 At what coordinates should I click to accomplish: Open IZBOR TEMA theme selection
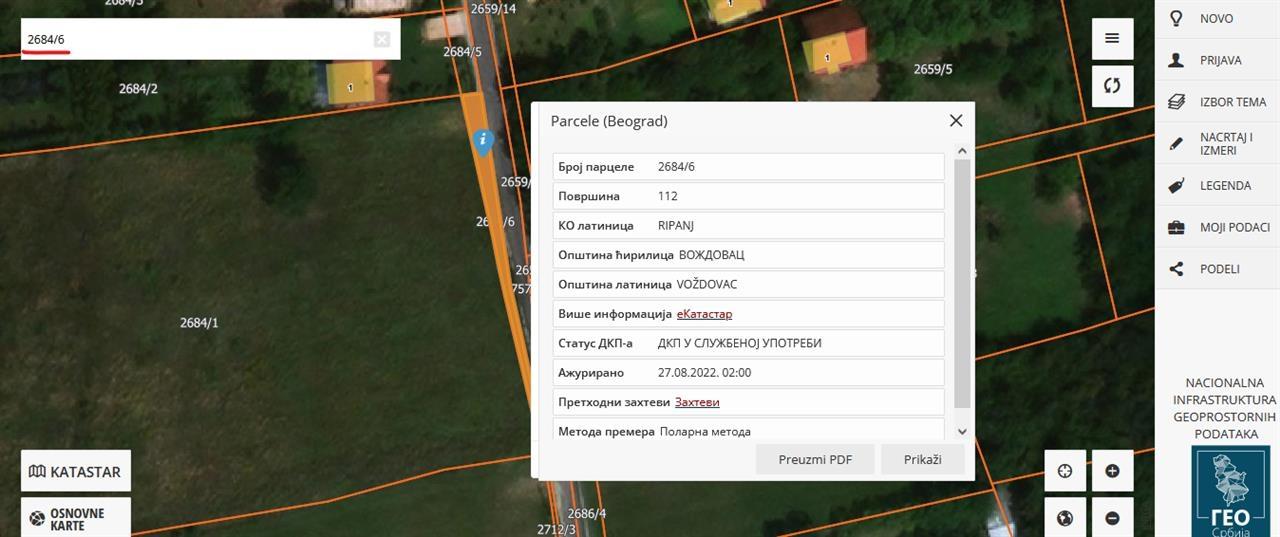(x=1217, y=102)
